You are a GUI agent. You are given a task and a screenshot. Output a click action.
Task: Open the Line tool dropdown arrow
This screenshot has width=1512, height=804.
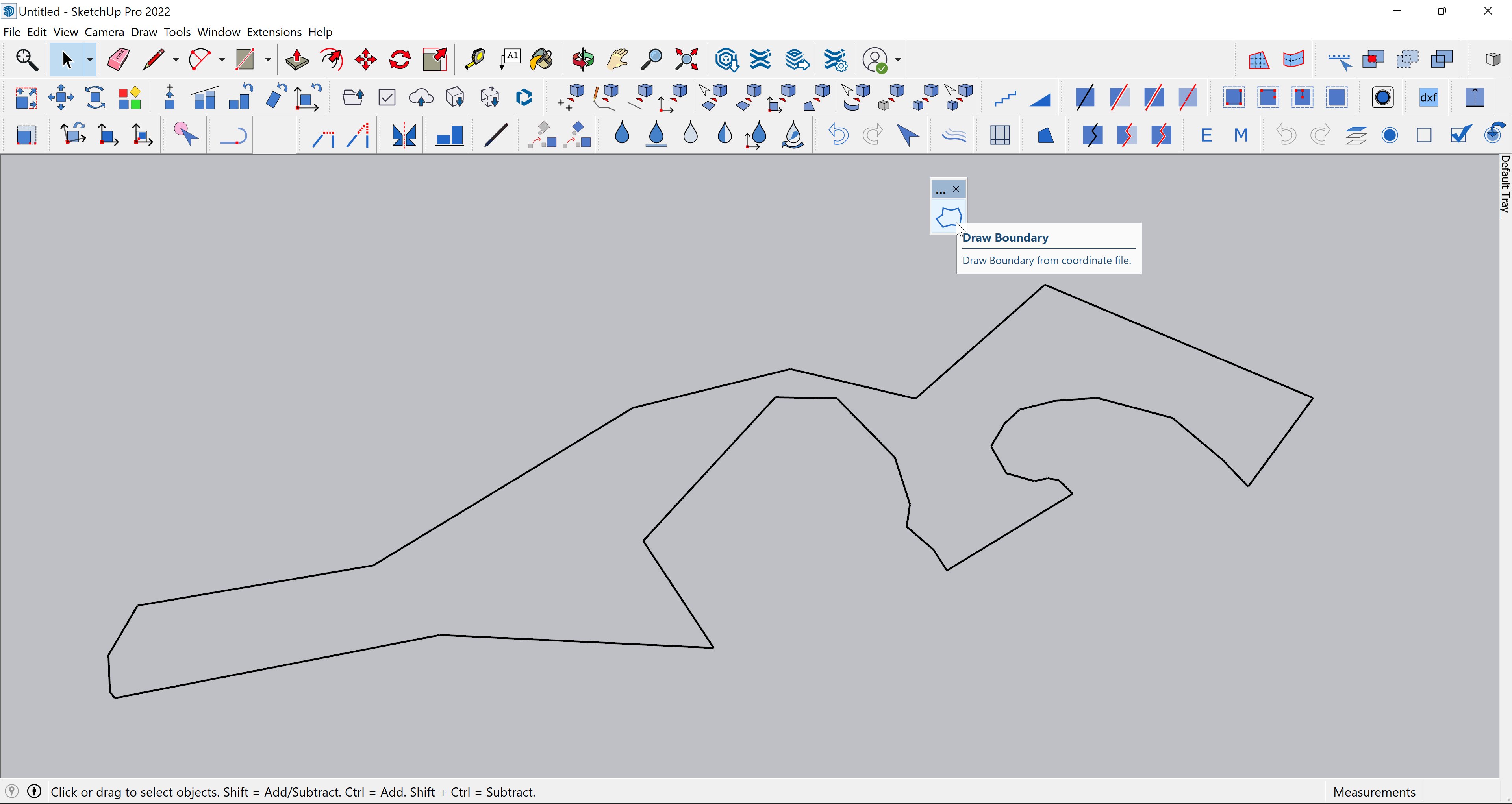176,60
